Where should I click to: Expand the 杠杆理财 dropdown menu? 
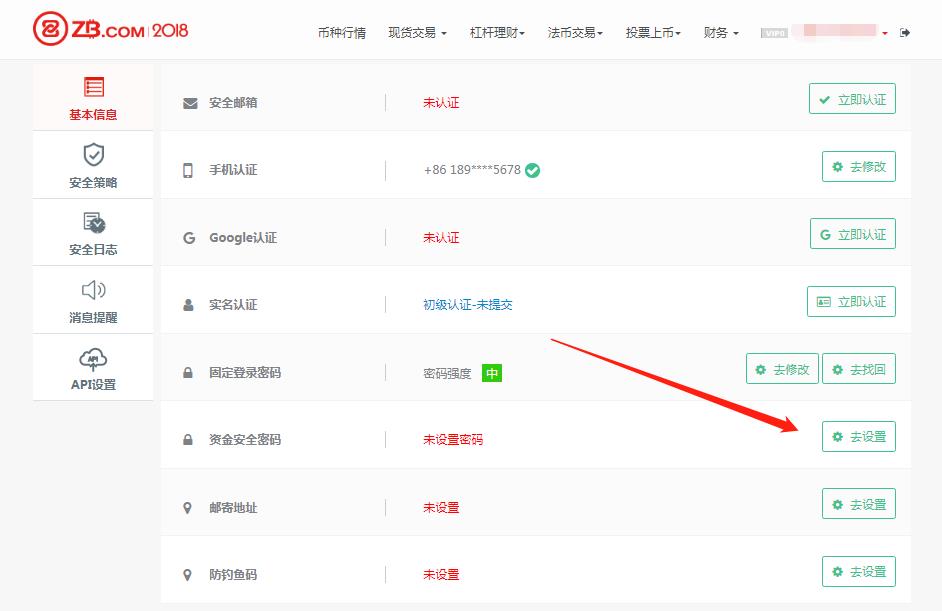point(497,33)
